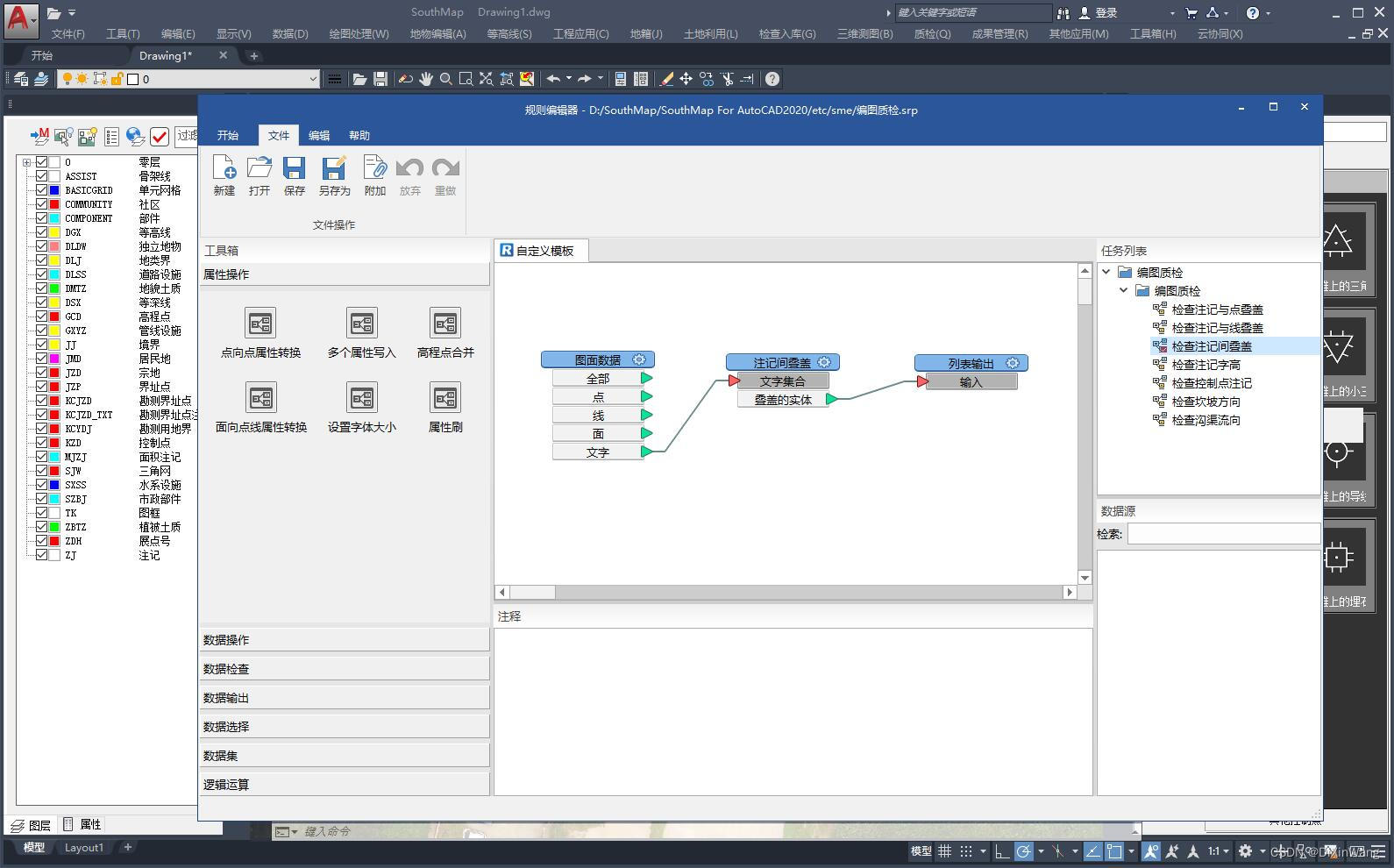Click the 注释 notes text area
The height and width of the screenshot is (868, 1394).
pos(793,711)
